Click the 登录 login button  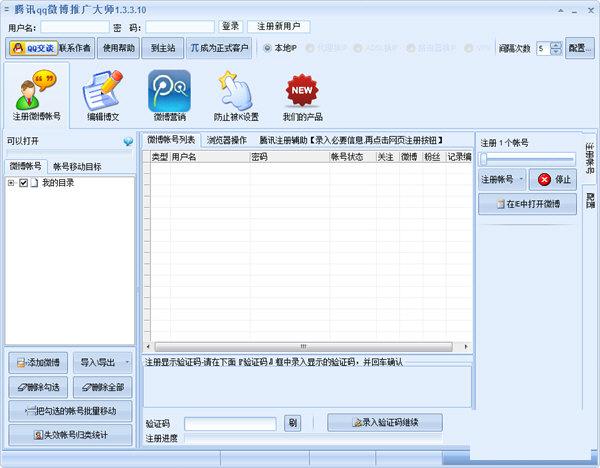click(x=230, y=26)
